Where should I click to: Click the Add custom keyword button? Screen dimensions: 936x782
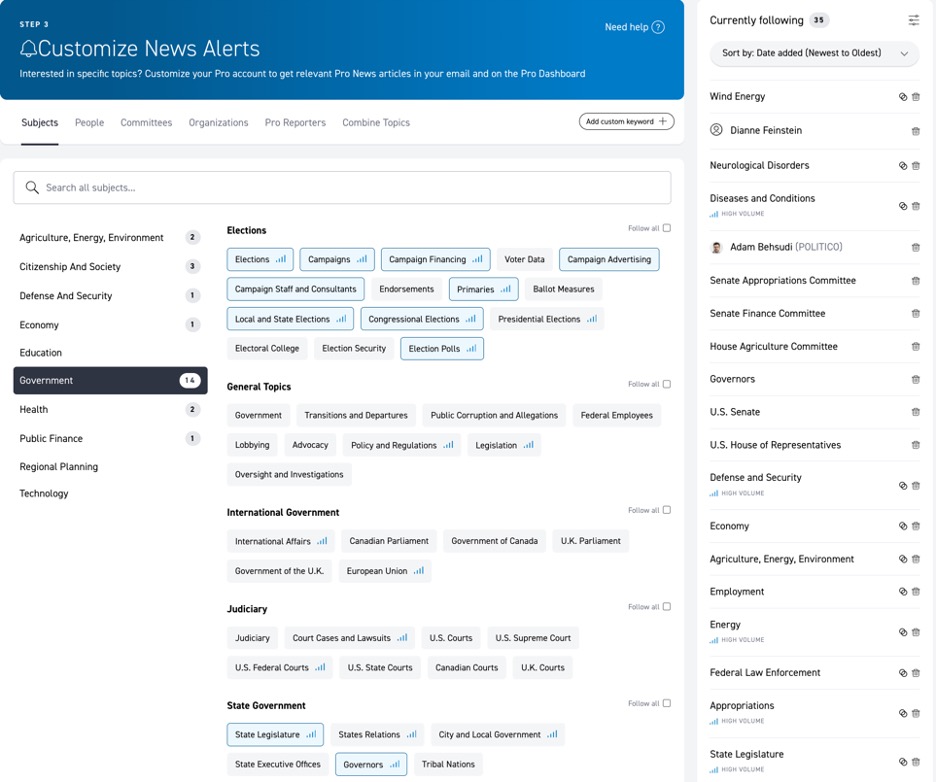(626, 120)
